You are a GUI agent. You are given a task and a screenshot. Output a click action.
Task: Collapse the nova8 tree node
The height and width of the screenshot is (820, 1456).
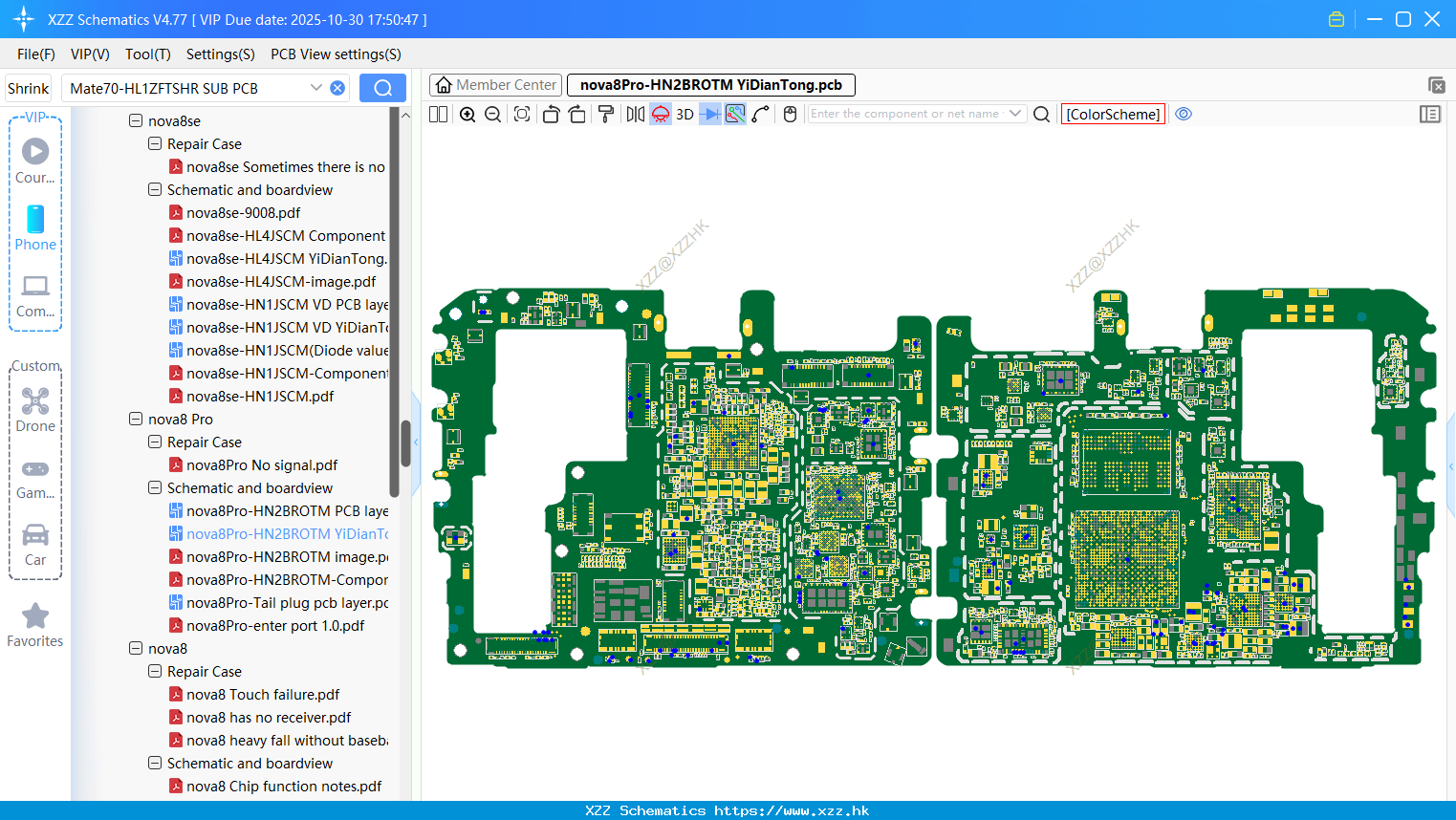136,649
